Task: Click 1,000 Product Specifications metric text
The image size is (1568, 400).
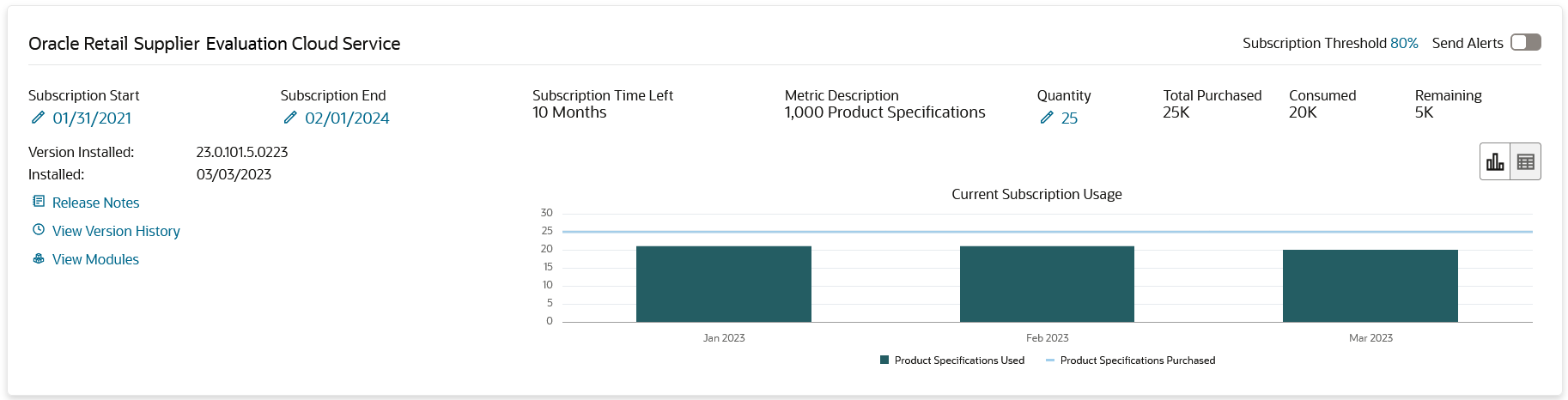Action: pyautogui.click(x=884, y=112)
